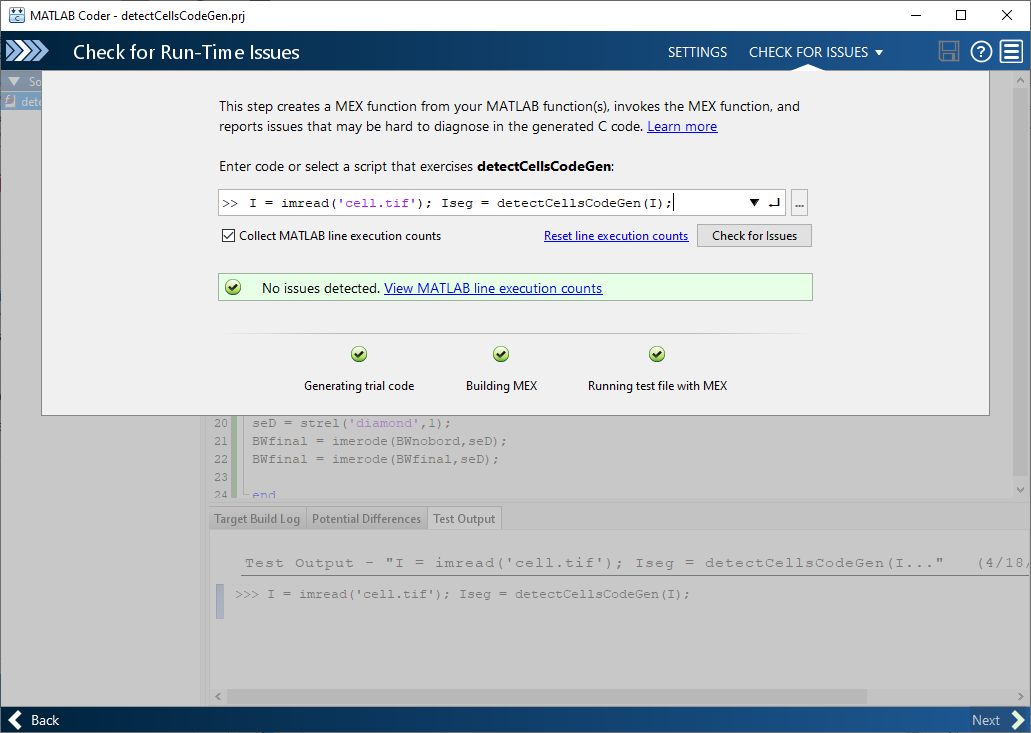Click the Building MEX label
The width and height of the screenshot is (1031, 733).
[501, 386]
